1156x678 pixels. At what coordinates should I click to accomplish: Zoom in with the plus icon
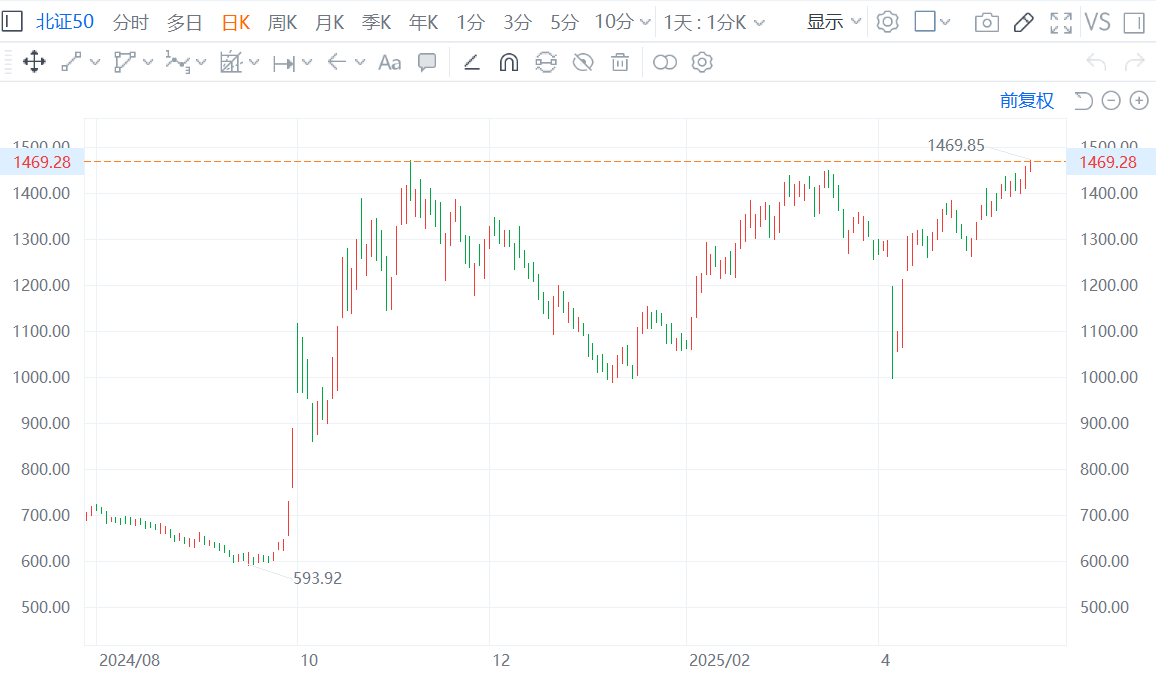click(1139, 100)
